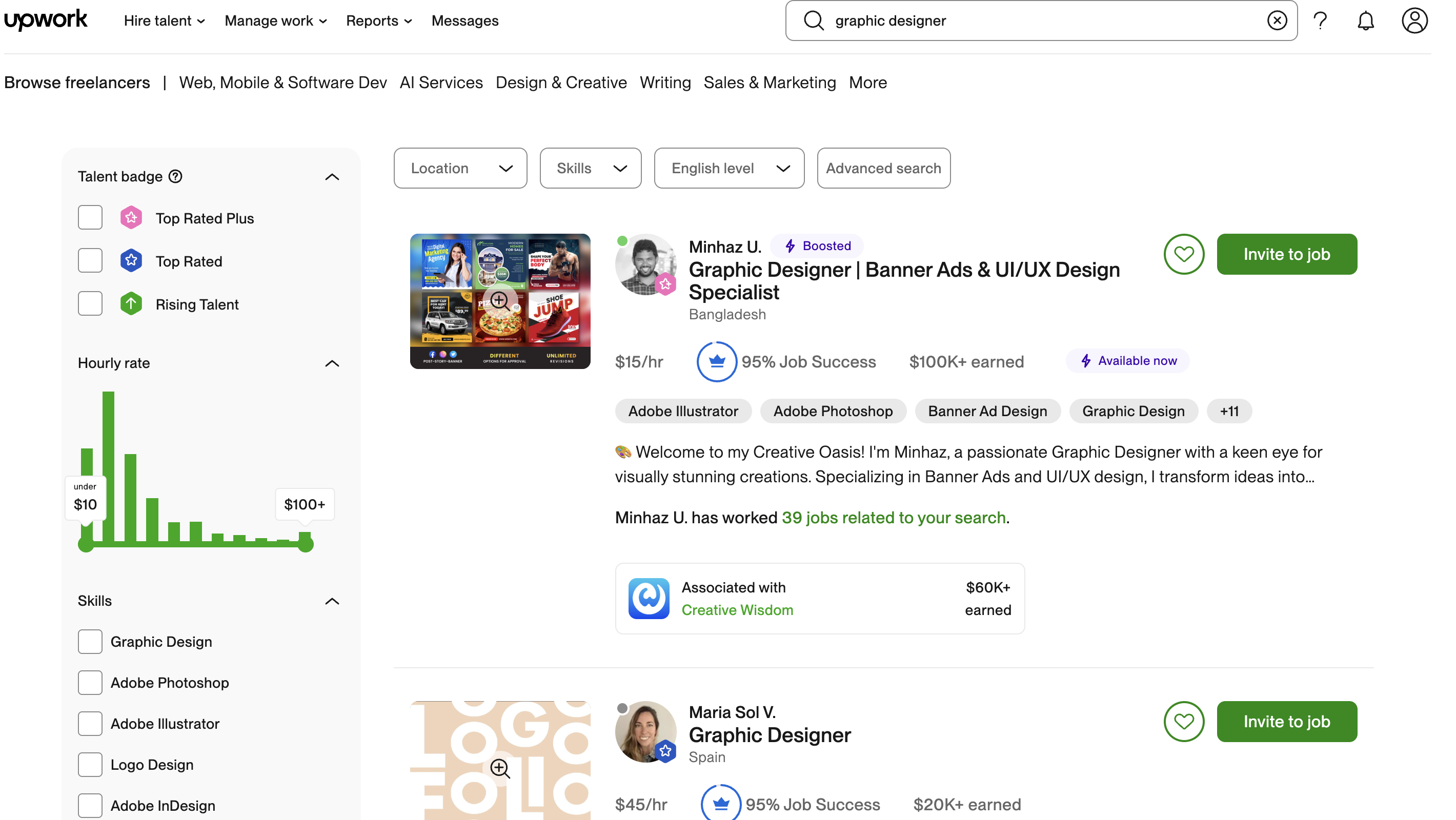The height and width of the screenshot is (820, 1456).
Task: Click the Talent badge info icon
Action: [x=176, y=177]
